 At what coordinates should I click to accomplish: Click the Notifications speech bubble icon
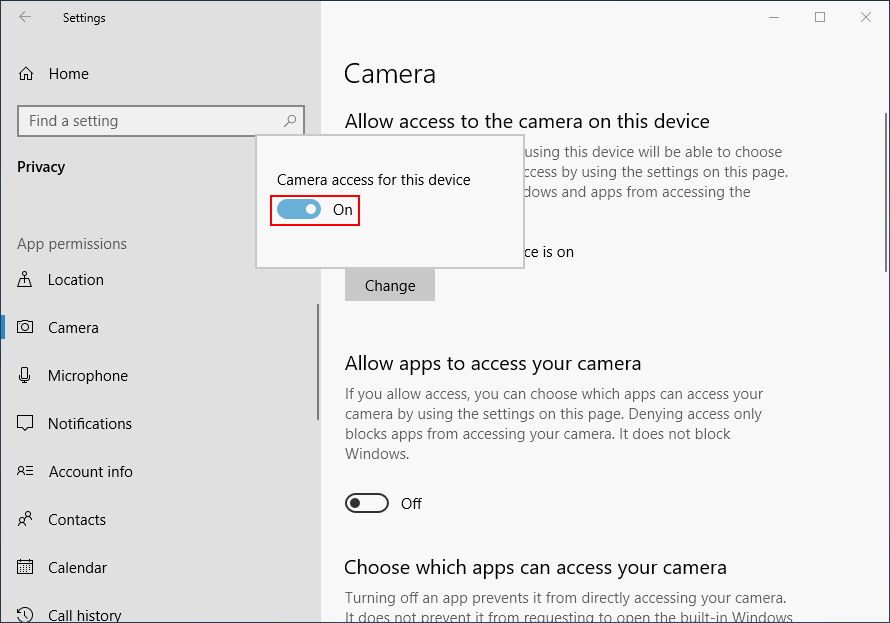pyautogui.click(x=25, y=423)
